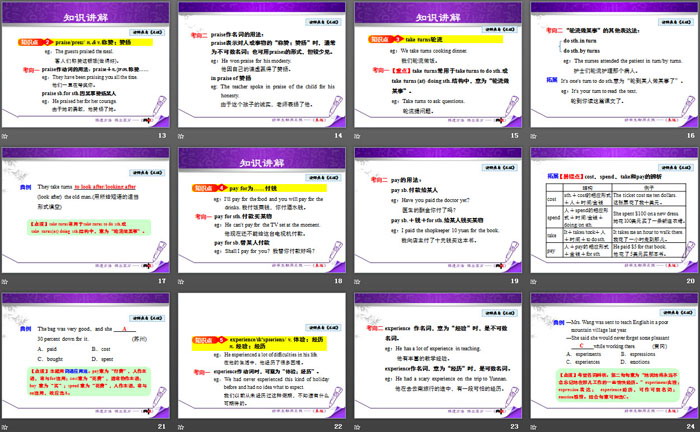
Task: Click animation star icon under slide 21
Action: (x=5, y=427)
